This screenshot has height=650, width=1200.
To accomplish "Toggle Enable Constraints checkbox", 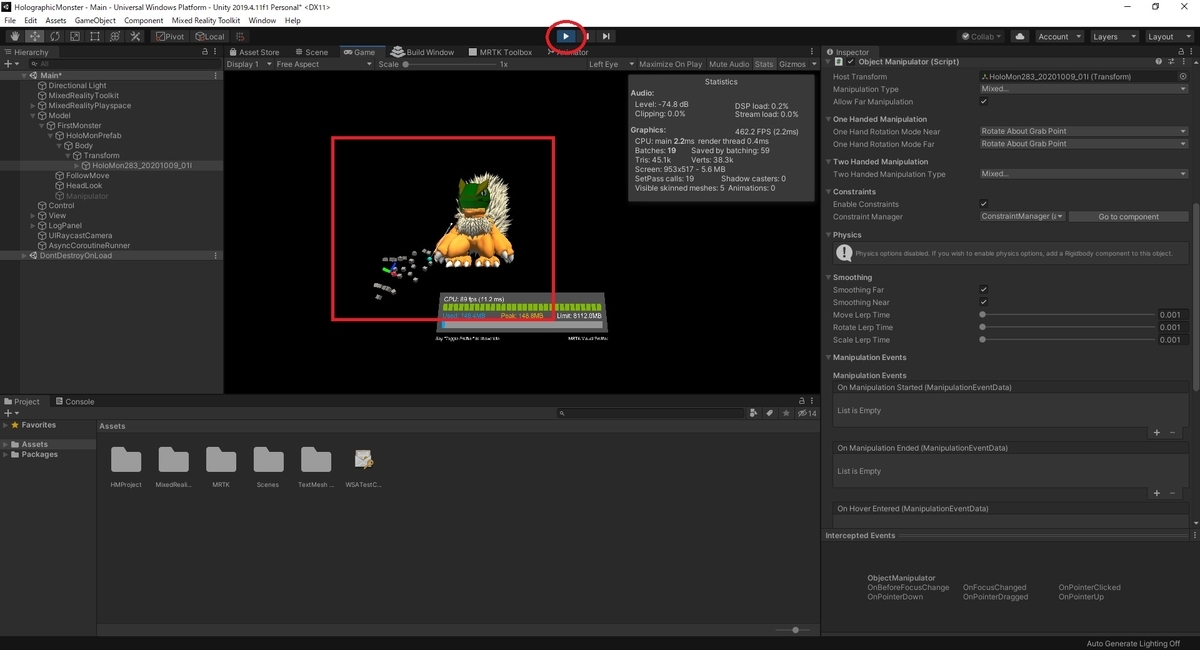I will tap(984, 204).
